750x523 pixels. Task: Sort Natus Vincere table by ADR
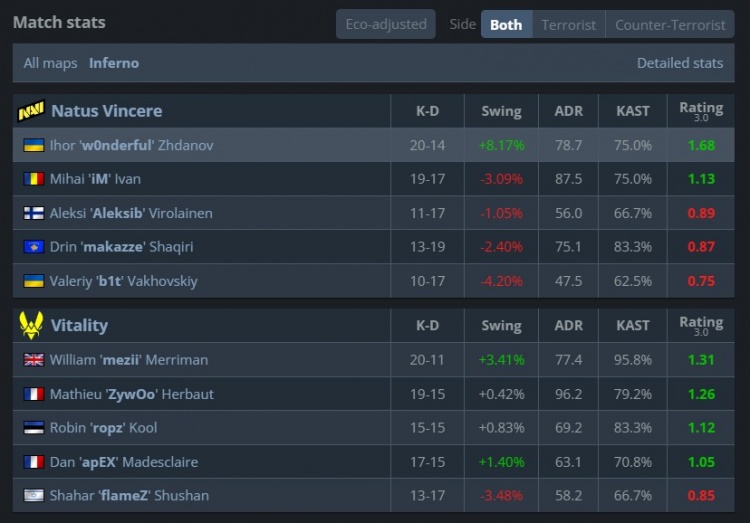point(568,111)
